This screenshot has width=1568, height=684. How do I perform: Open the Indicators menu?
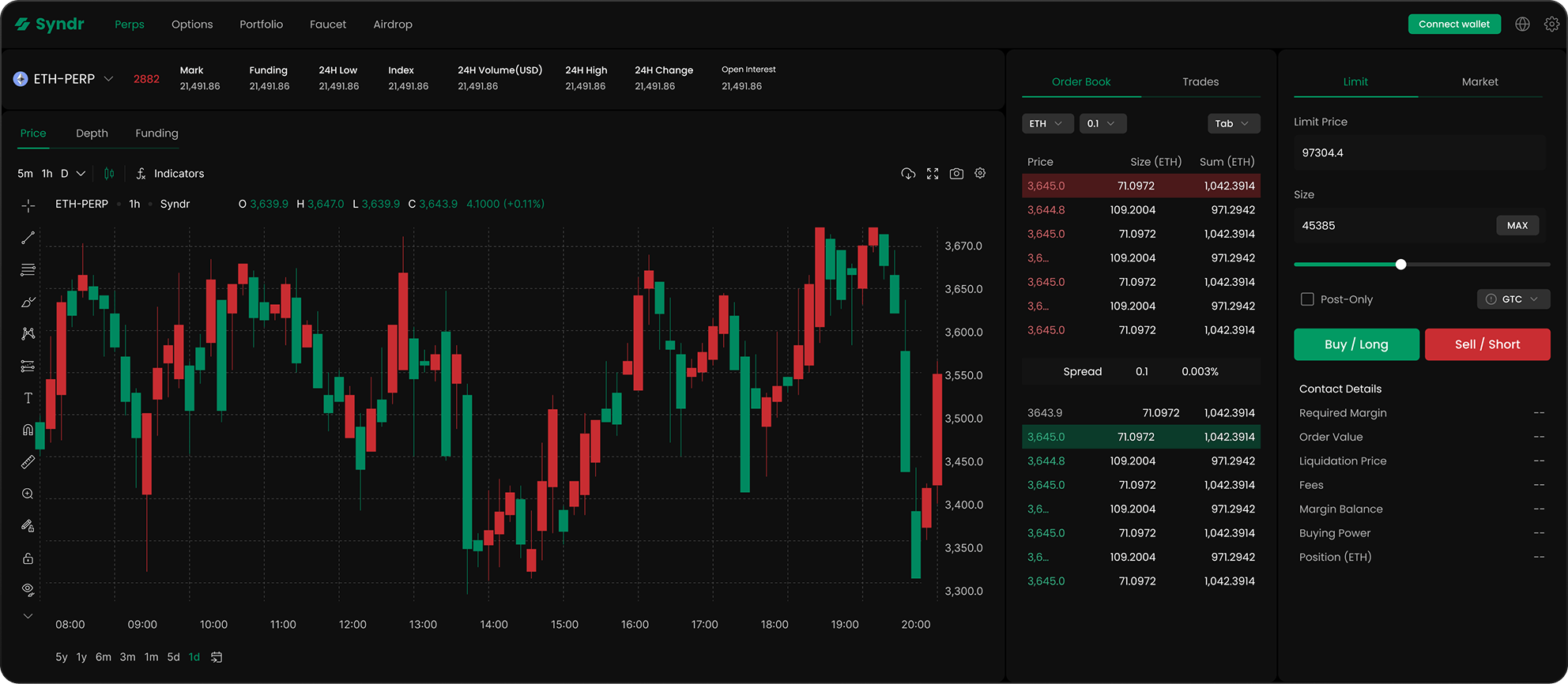pos(170,174)
